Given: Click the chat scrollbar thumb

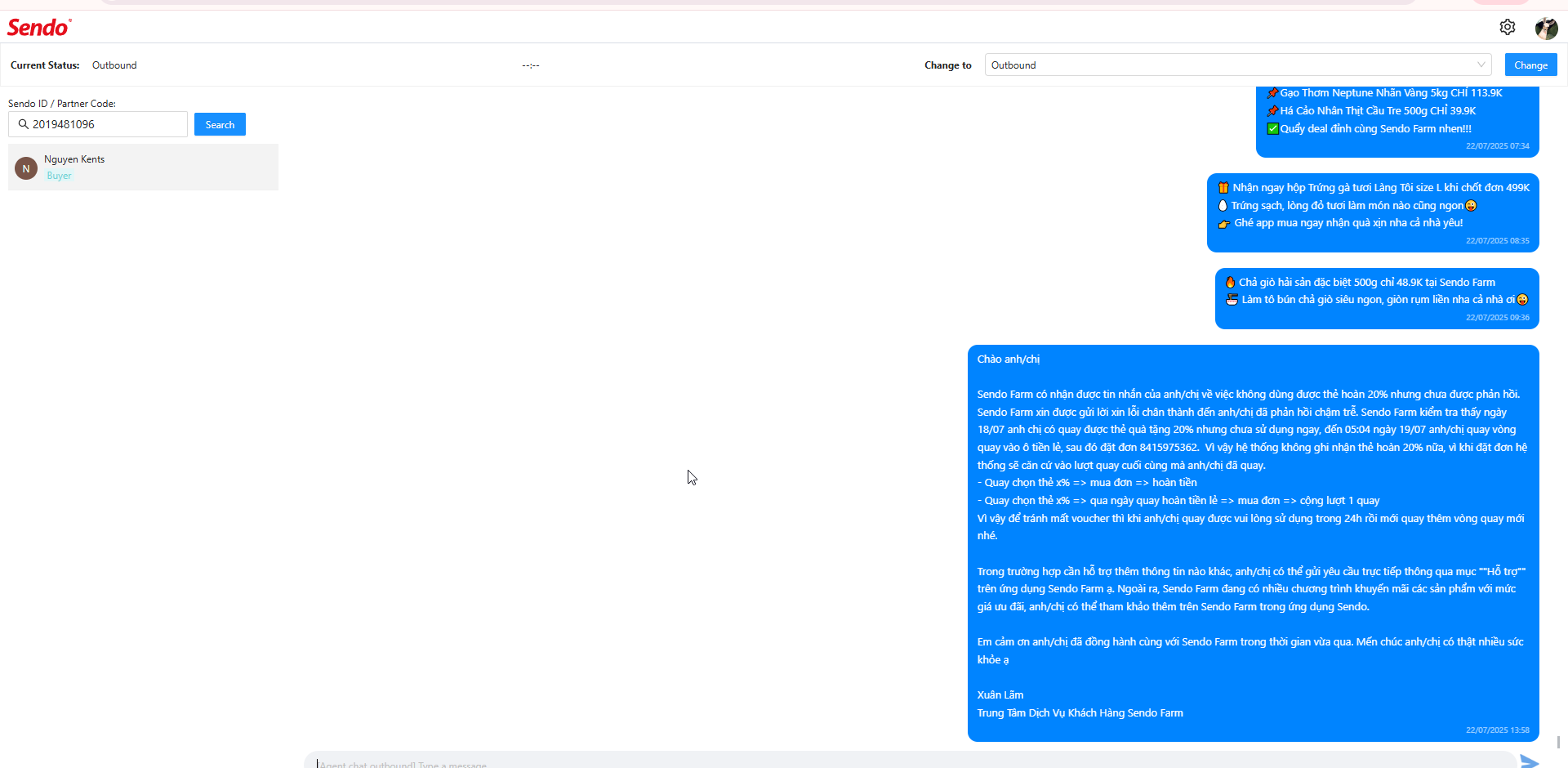Looking at the screenshot, I should coord(1558,742).
